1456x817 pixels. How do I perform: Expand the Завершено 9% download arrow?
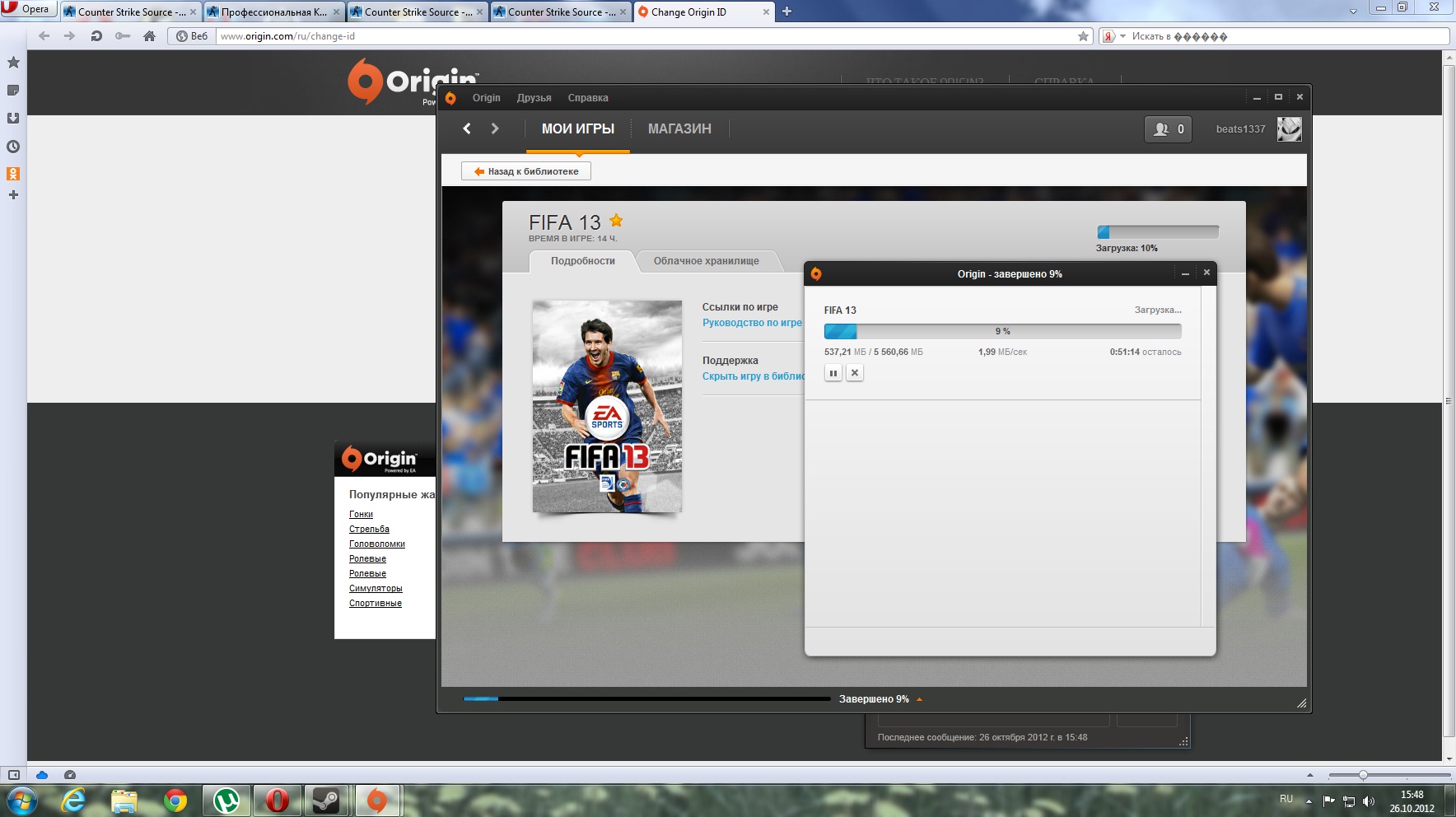[919, 699]
